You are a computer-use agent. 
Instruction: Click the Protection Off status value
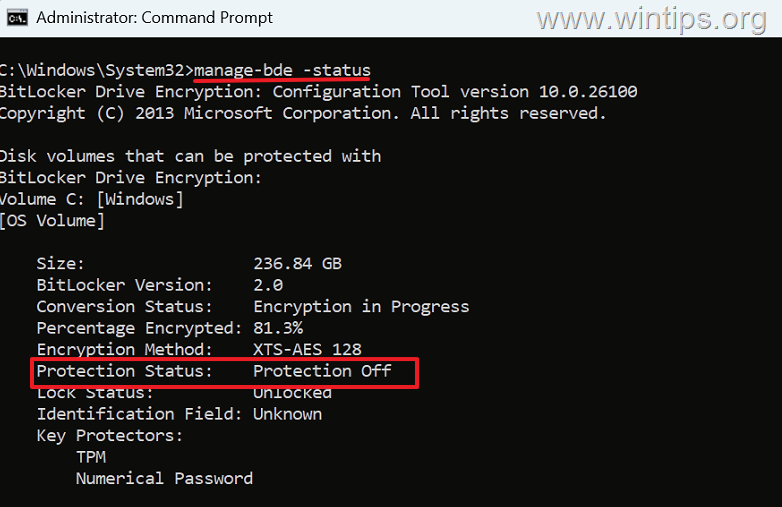coord(322,371)
